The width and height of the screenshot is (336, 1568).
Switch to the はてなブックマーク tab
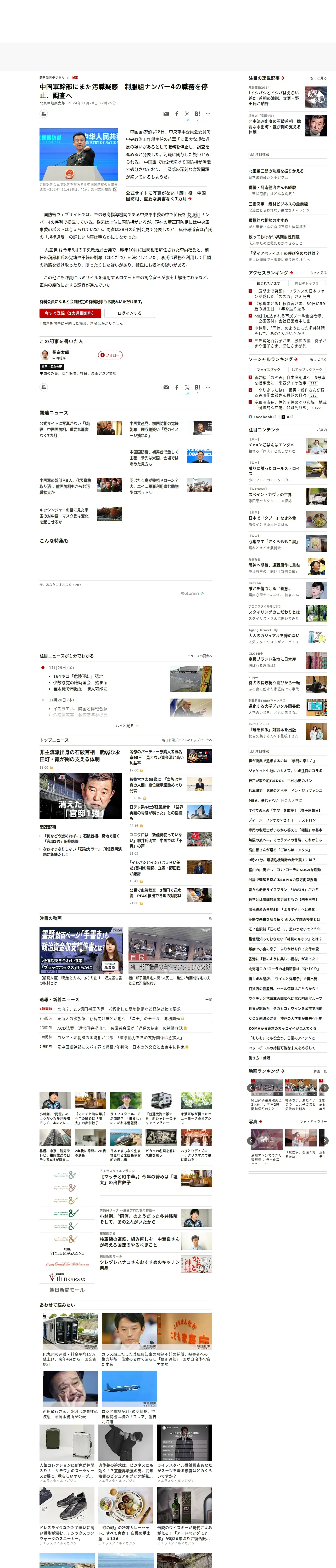point(307,370)
